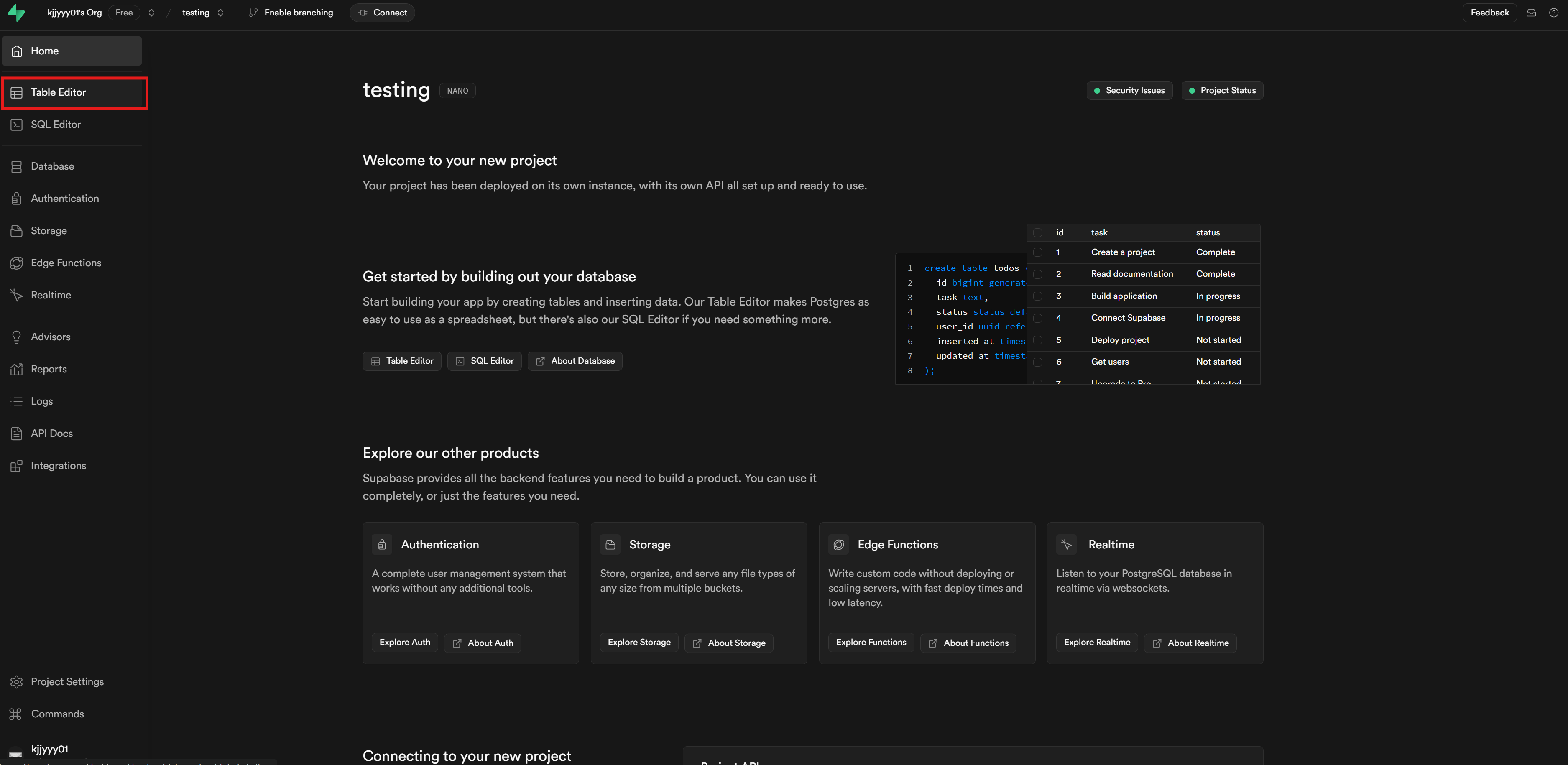Check the box for row 1
The width and height of the screenshot is (1568, 765).
click(x=1037, y=252)
